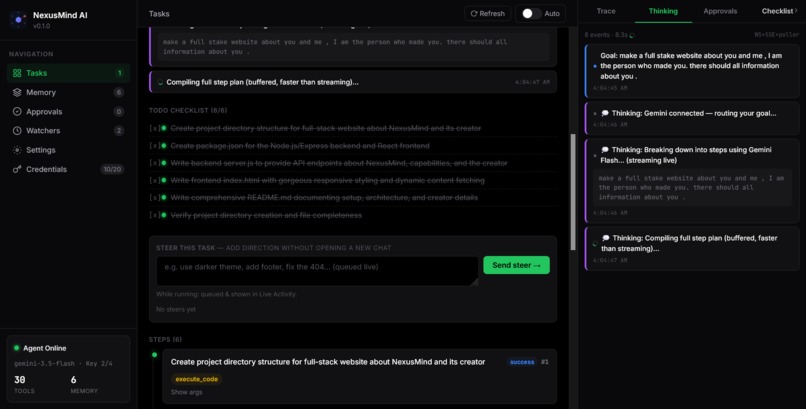
Task: Click the Credentials 10/20 badge
Action: point(112,169)
